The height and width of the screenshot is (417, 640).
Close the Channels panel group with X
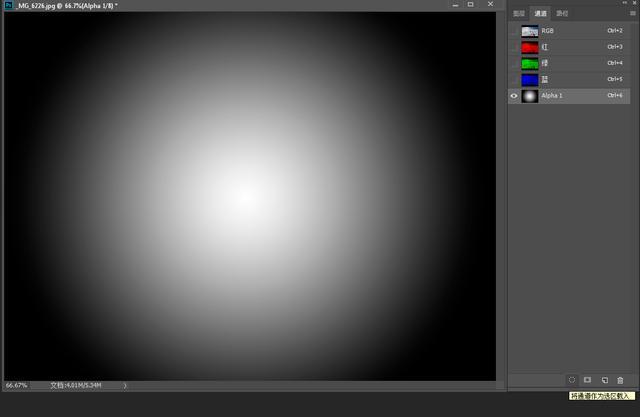pos(635,2)
